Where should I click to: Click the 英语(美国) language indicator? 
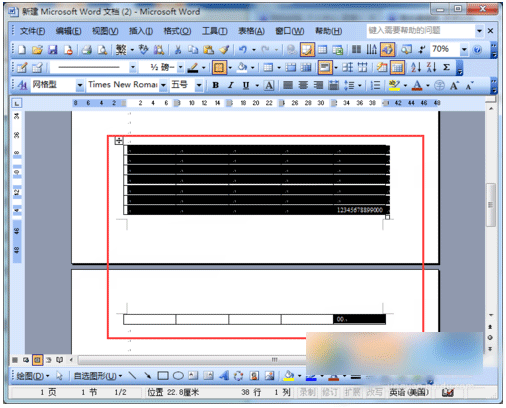click(409, 392)
